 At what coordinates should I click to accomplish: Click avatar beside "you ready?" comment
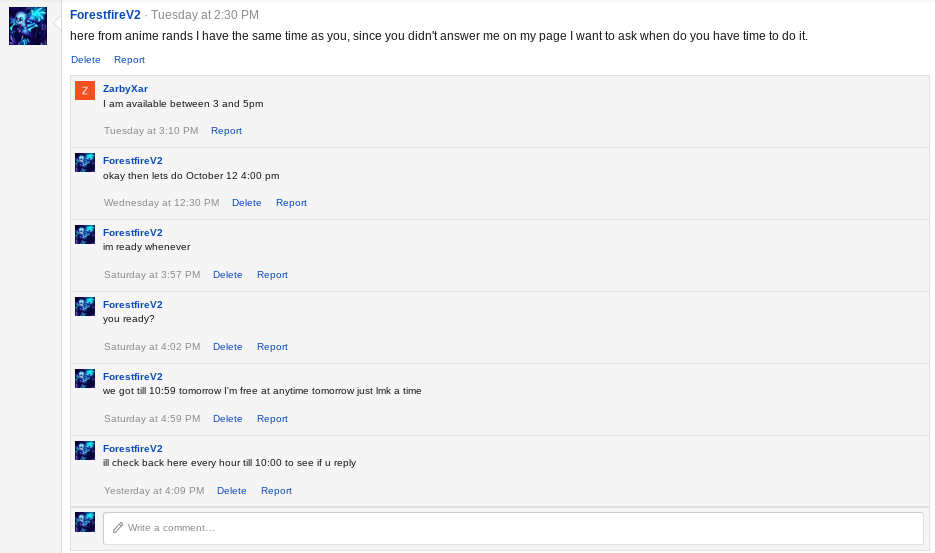[85, 307]
